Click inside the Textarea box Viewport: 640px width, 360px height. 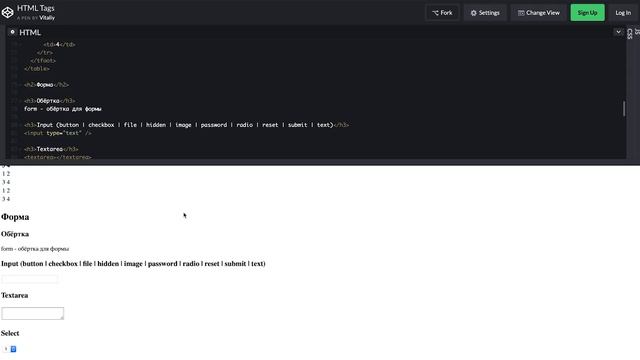(x=32, y=313)
